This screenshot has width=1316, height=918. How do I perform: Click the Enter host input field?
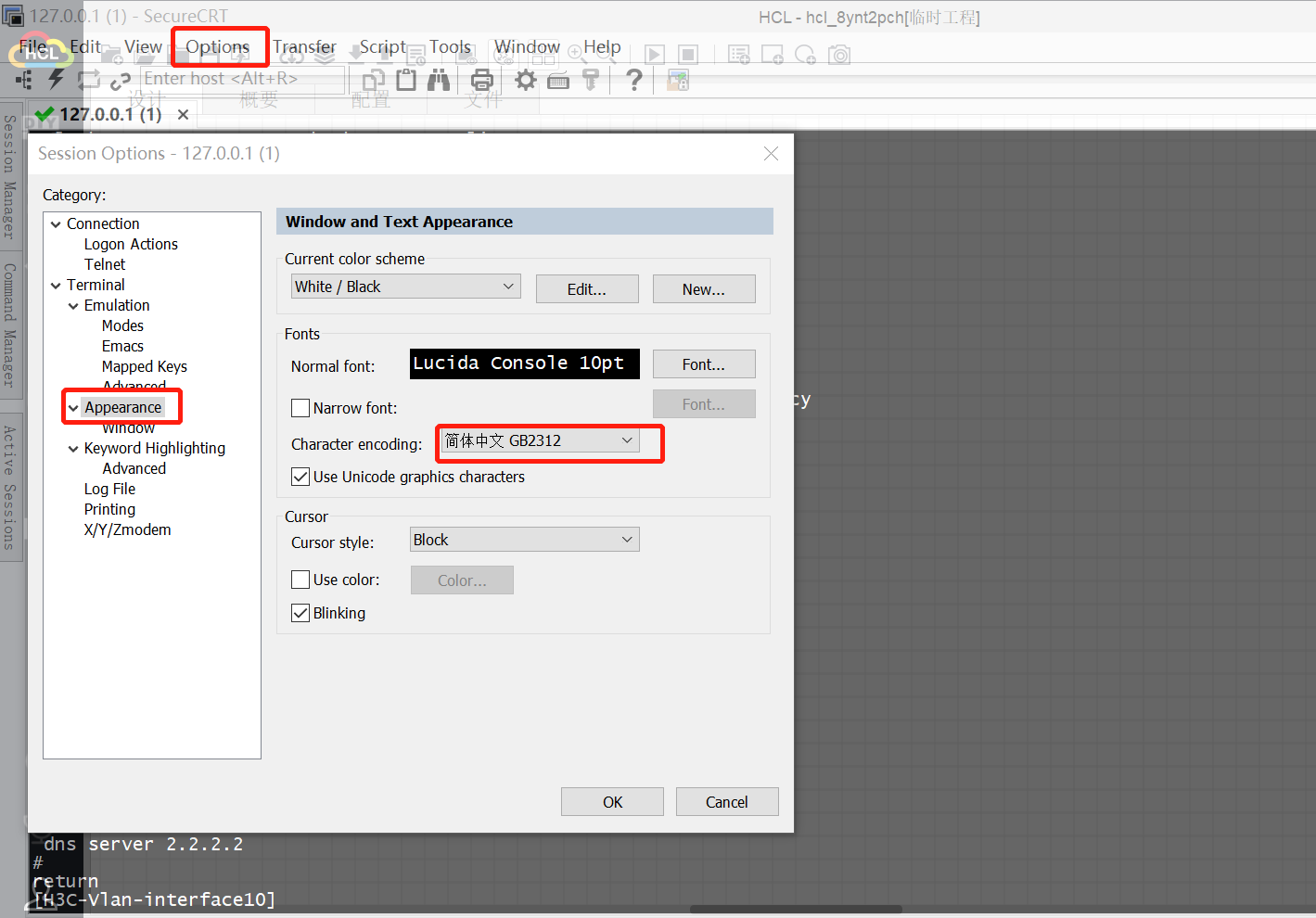tap(243, 80)
